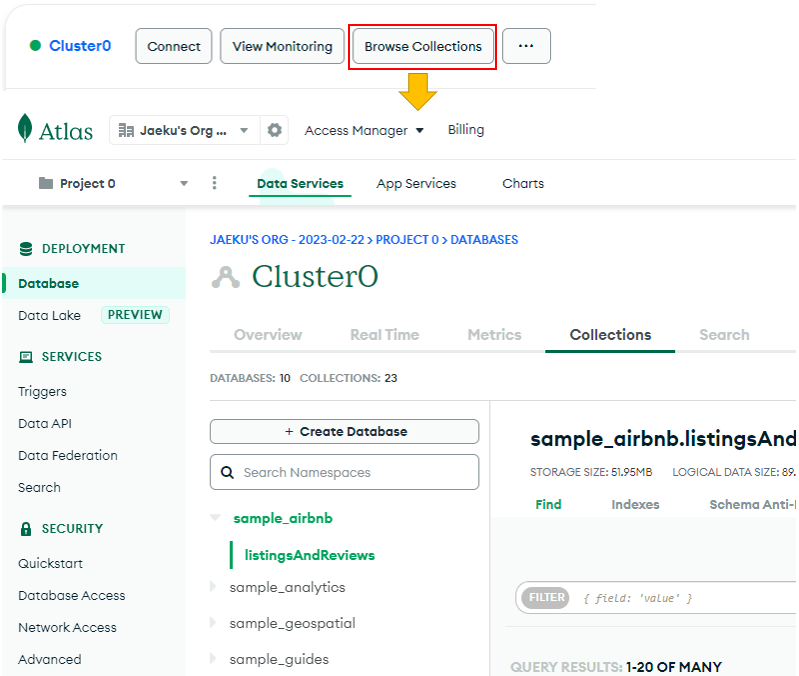This screenshot has height=676, width=799.
Task: Open Data Lake in the sidebar
Action: click(49, 316)
